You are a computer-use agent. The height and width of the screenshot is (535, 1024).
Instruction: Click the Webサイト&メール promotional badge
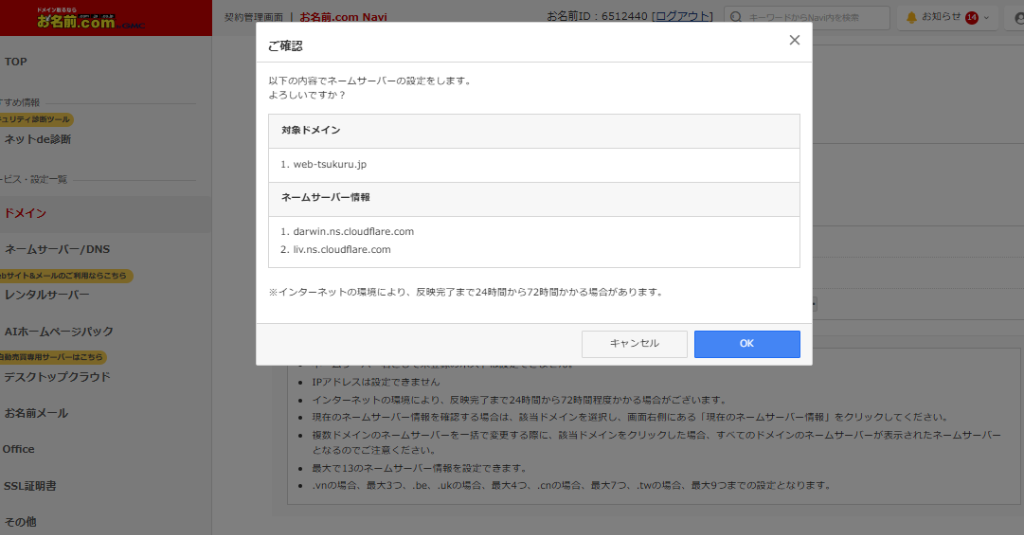65,276
